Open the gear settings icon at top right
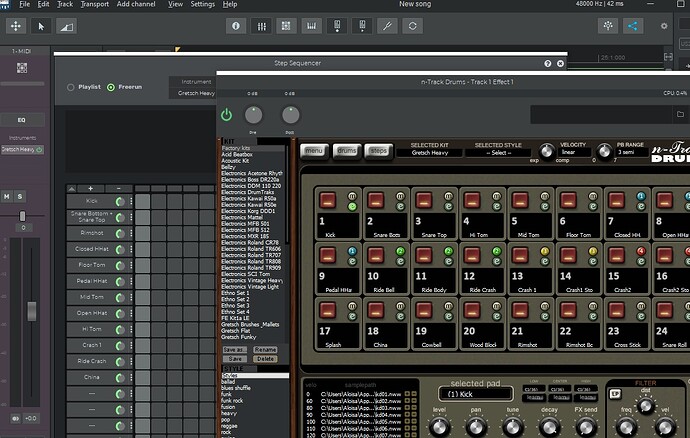The width and height of the screenshot is (690, 438). pyautogui.click(x=664, y=26)
